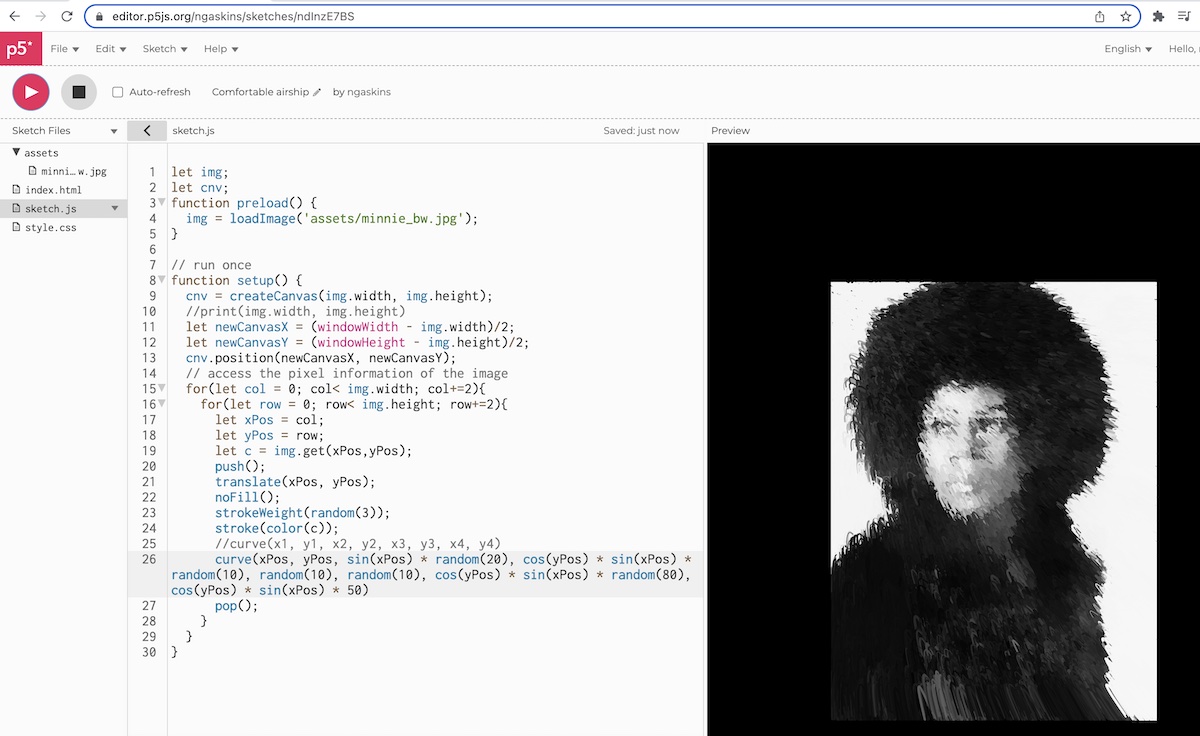Screen dimensions: 1200x736
Task: Collapse the assets folder triangle
Action: point(16,153)
